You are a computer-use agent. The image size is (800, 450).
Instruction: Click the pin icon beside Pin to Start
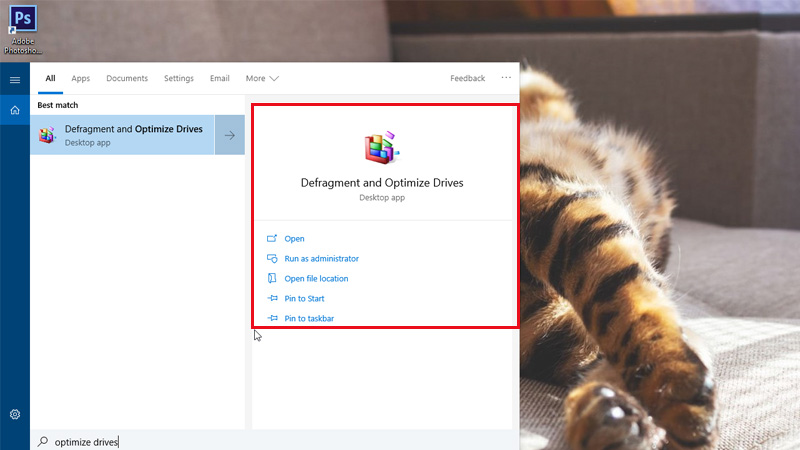pos(272,299)
